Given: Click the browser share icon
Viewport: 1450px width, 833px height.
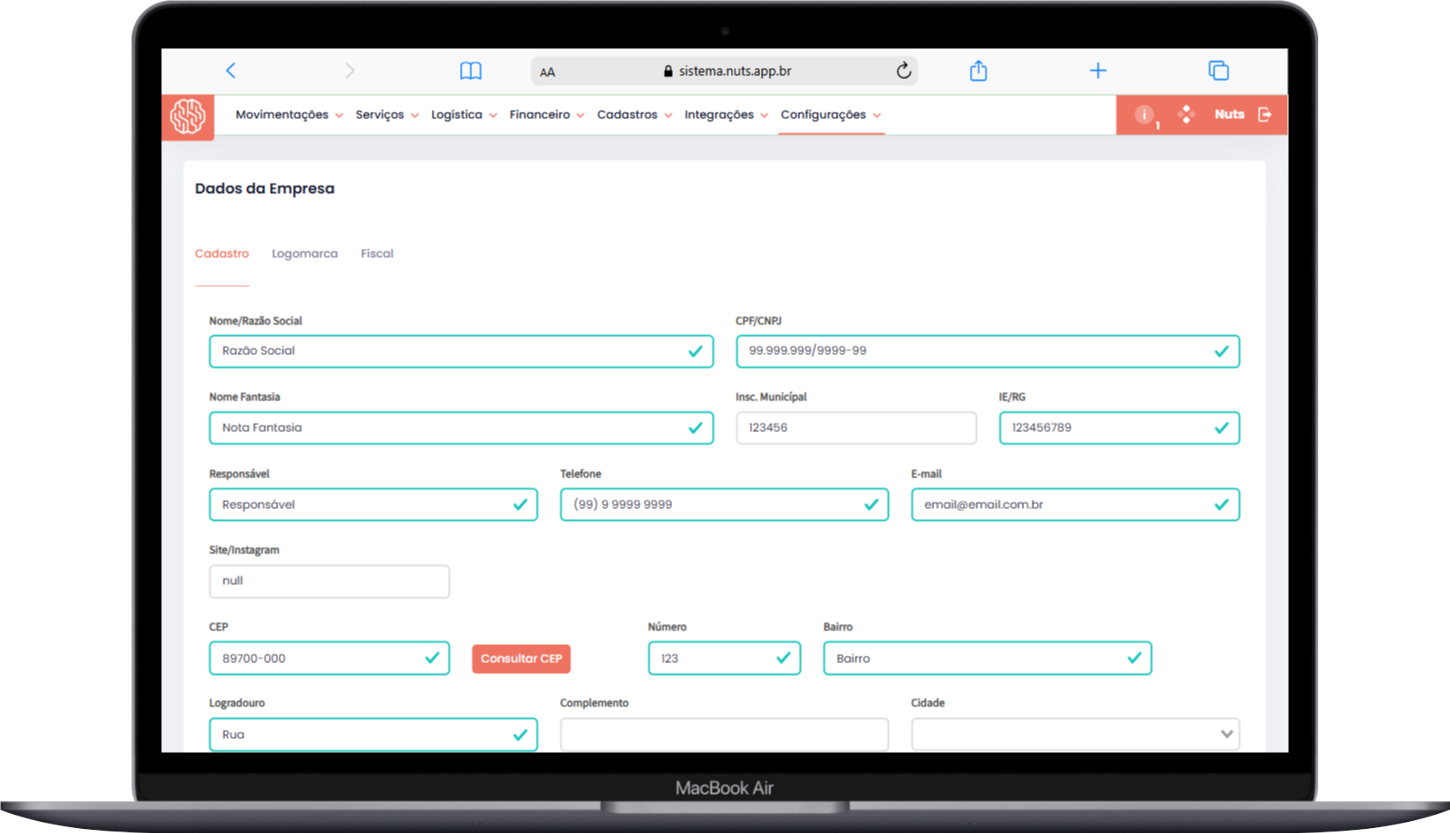Looking at the screenshot, I should click(978, 71).
